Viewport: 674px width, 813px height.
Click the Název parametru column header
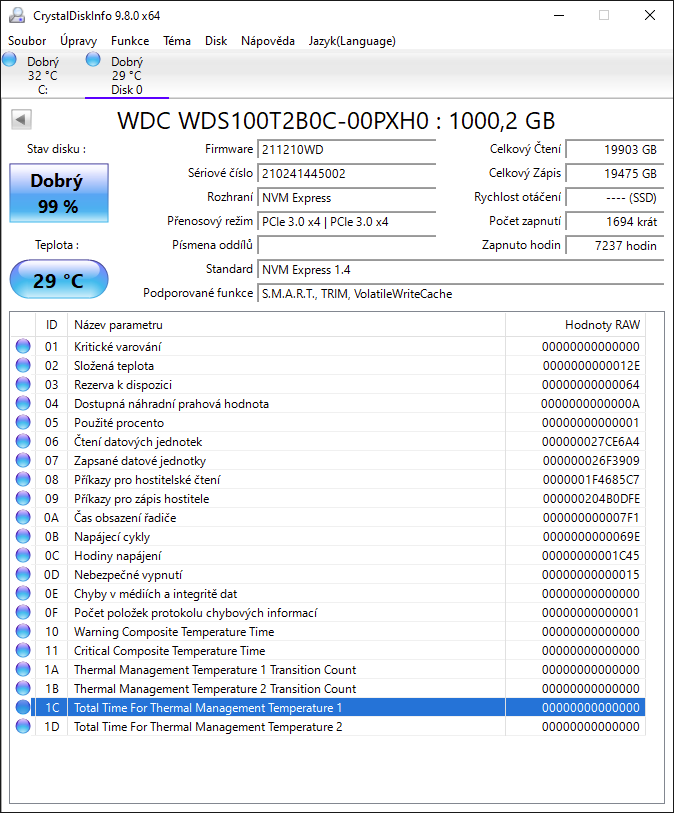click(286, 325)
